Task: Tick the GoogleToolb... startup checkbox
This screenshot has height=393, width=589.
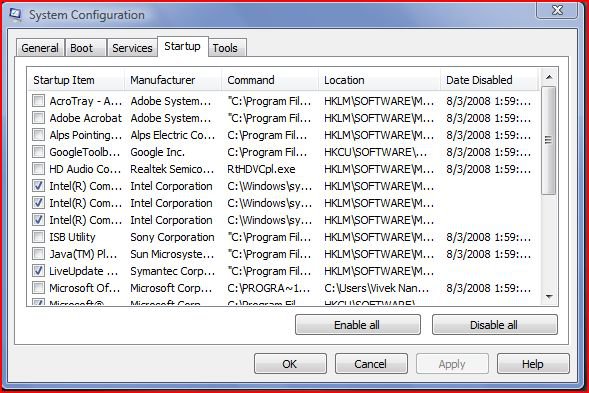Action: [38, 152]
